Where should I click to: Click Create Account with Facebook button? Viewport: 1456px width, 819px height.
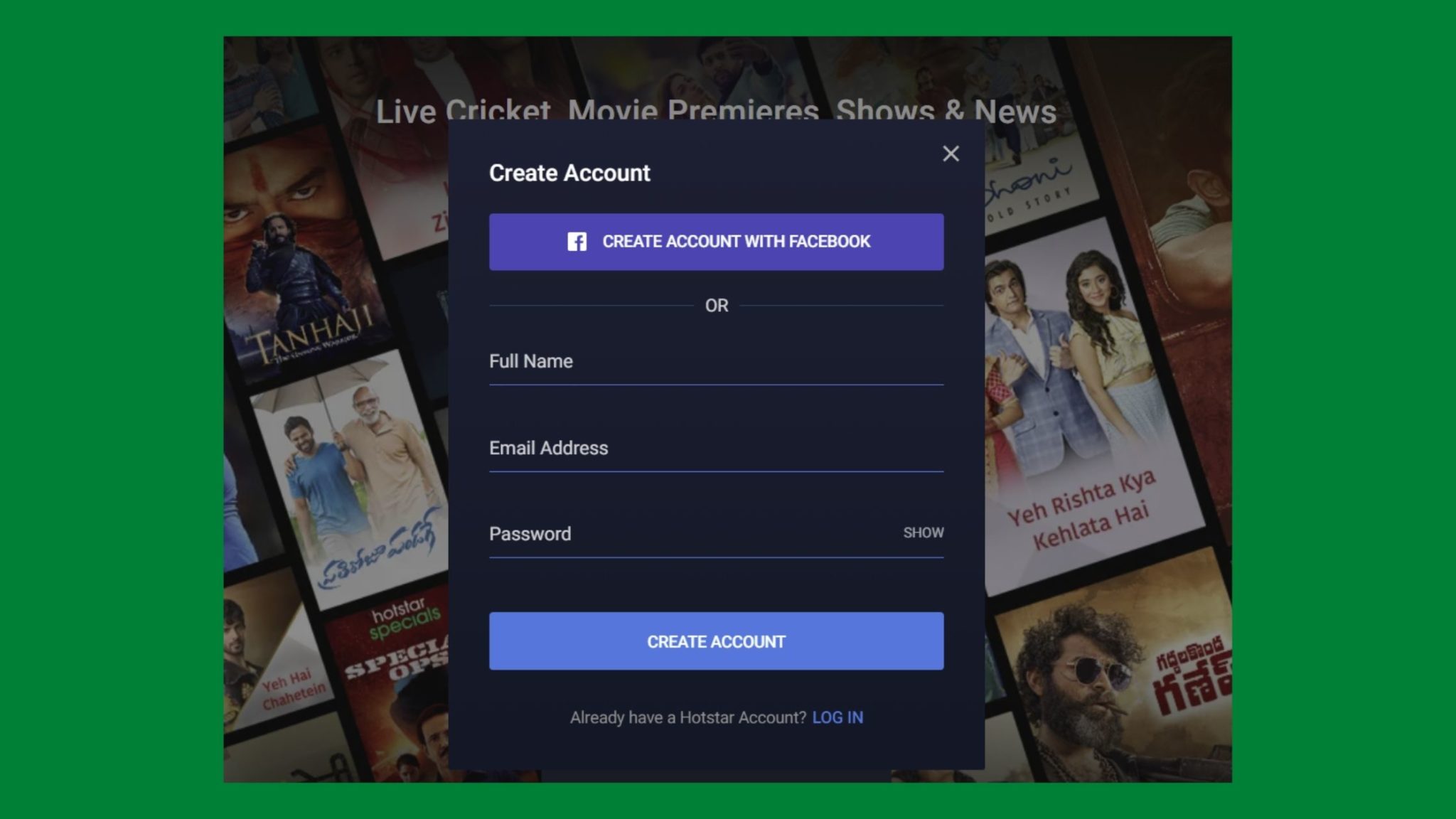pos(716,242)
